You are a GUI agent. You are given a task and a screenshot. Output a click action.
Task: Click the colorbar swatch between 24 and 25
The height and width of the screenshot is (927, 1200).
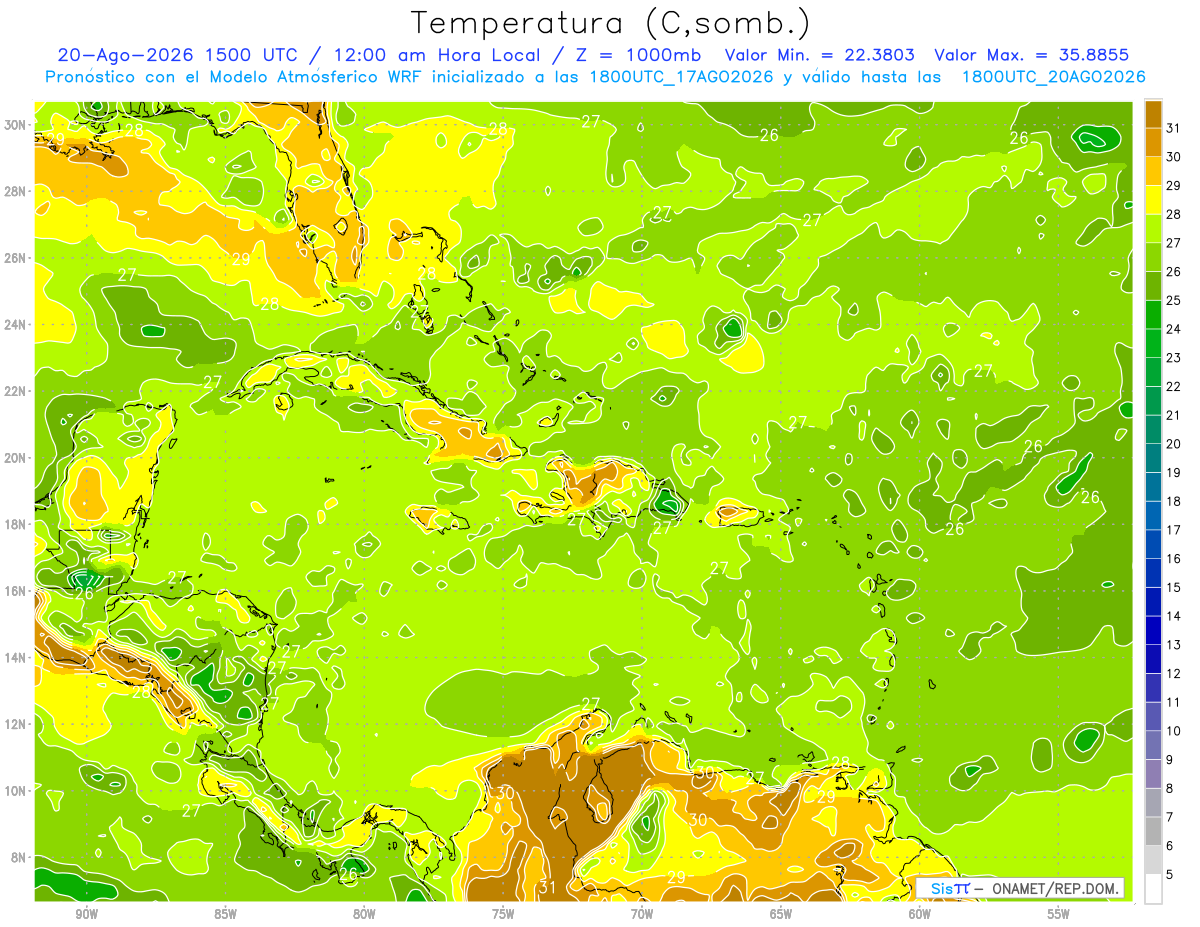1153,314
